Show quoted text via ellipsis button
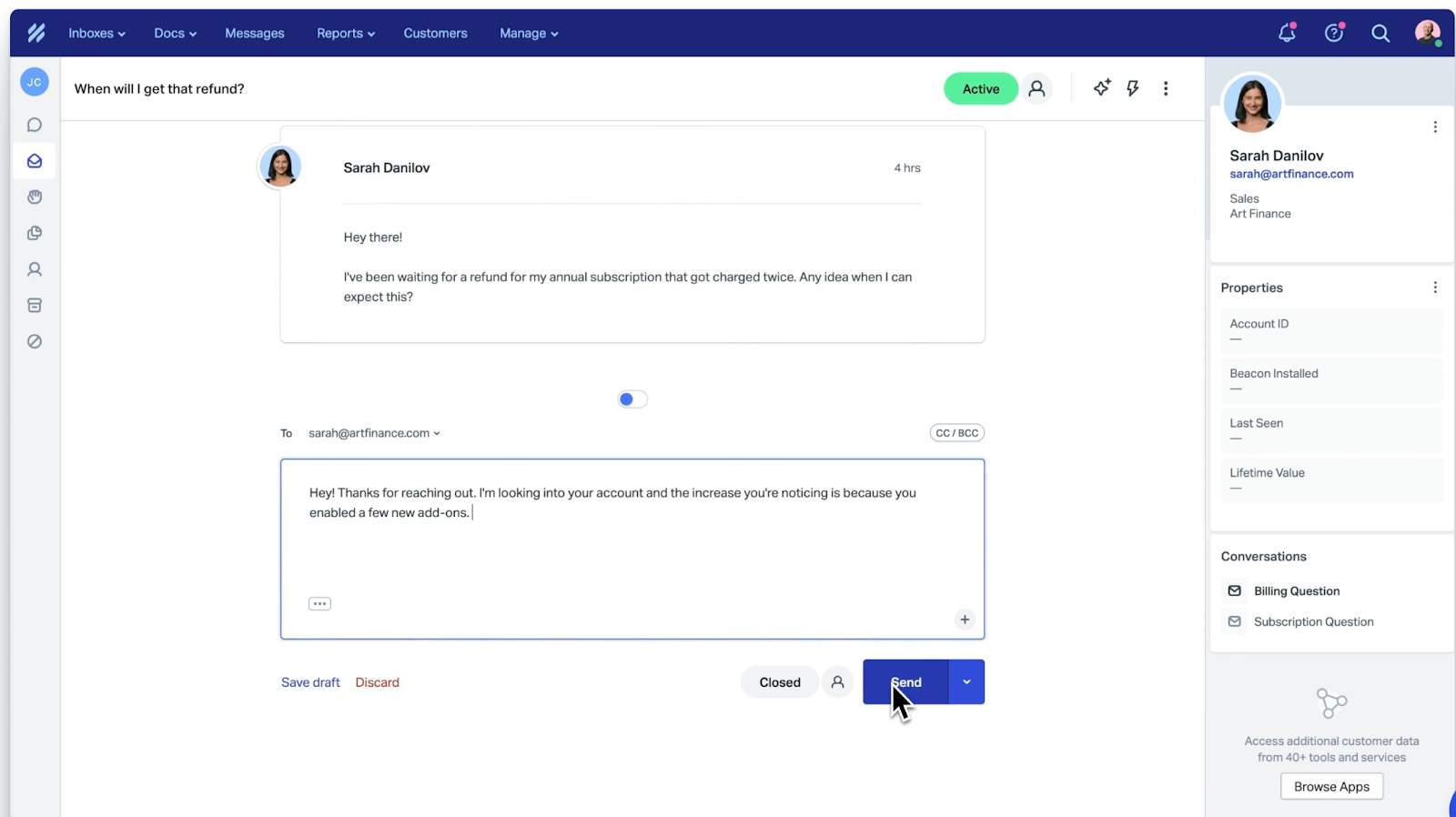This screenshot has height=817, width=1456. tap(319, 604)
